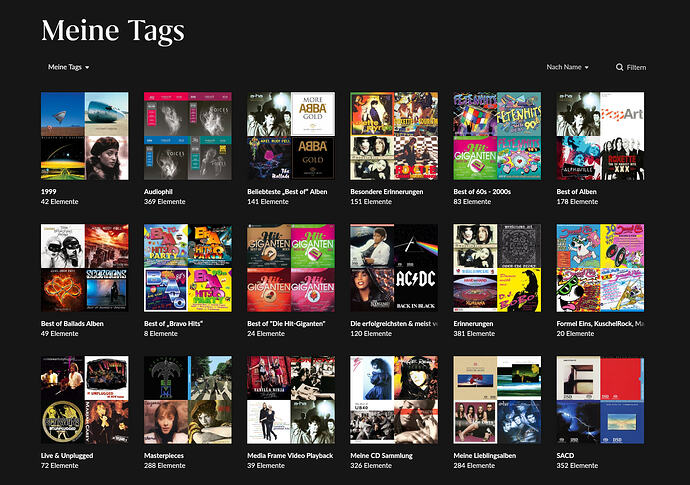Click '381 Elemente' under Erinnerungen

coord(474,334)
